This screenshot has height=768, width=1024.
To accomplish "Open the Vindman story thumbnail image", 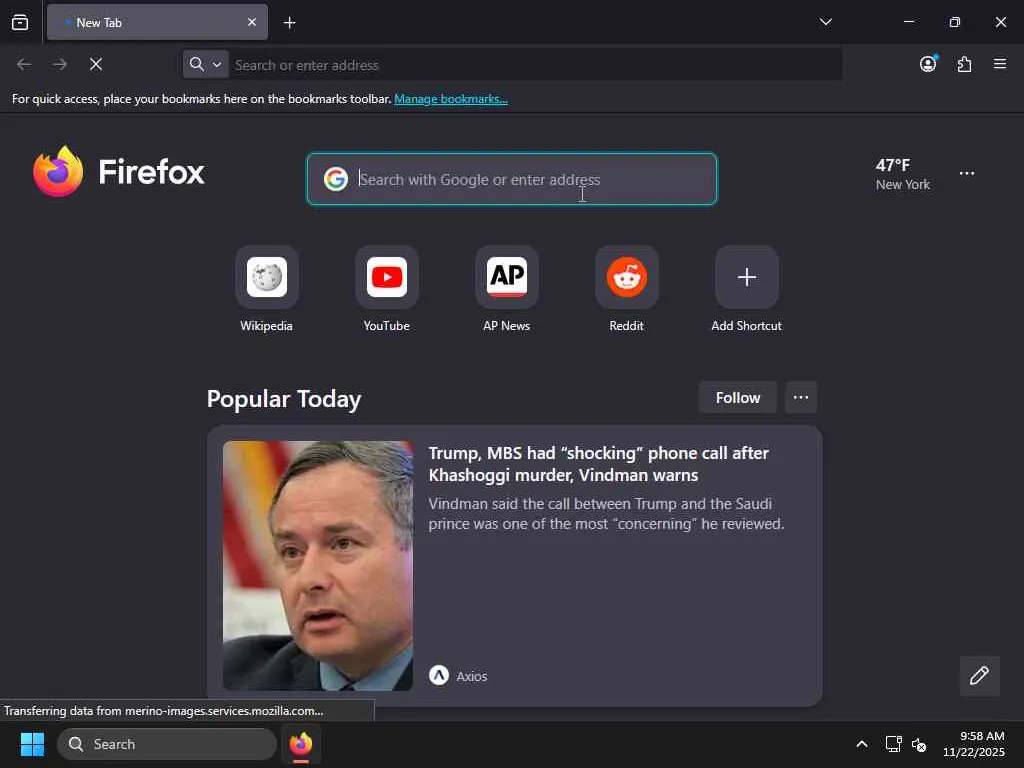I will (x=317, y=566).
